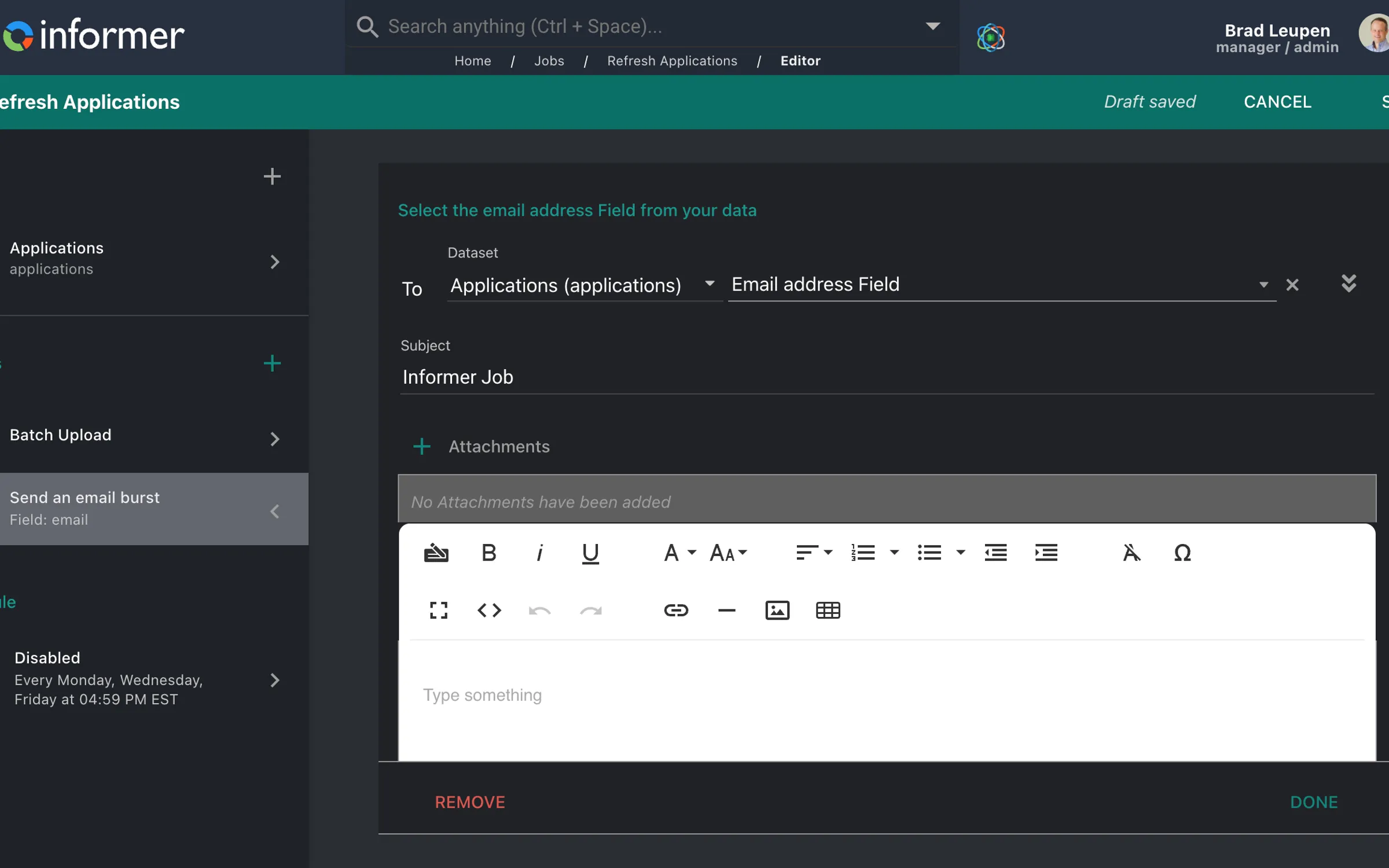1389x868 pixels.
Task: Toggle the code view in the editor
Action: pyautogui.click(x=489, y=610)
